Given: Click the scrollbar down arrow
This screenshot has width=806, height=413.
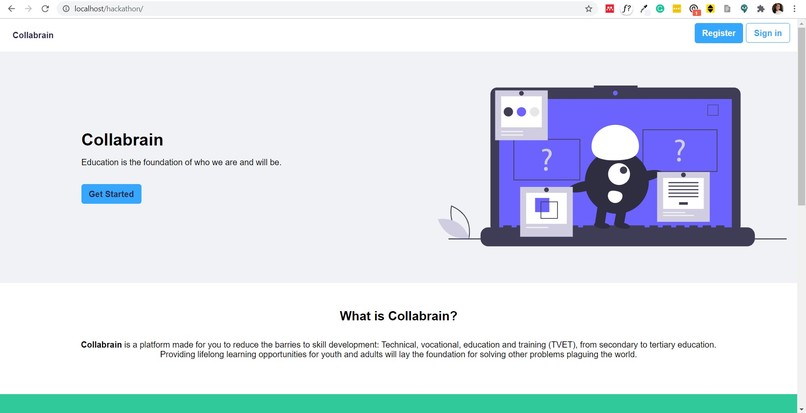Looking at the screenshot, I should coord(801,409).
